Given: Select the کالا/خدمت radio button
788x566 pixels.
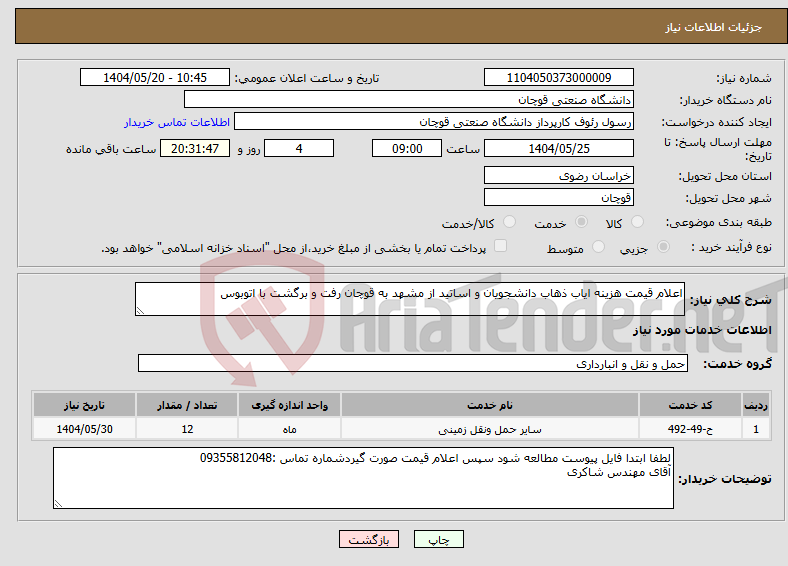Looking at the screenshot, I should [x=510, y=222].
